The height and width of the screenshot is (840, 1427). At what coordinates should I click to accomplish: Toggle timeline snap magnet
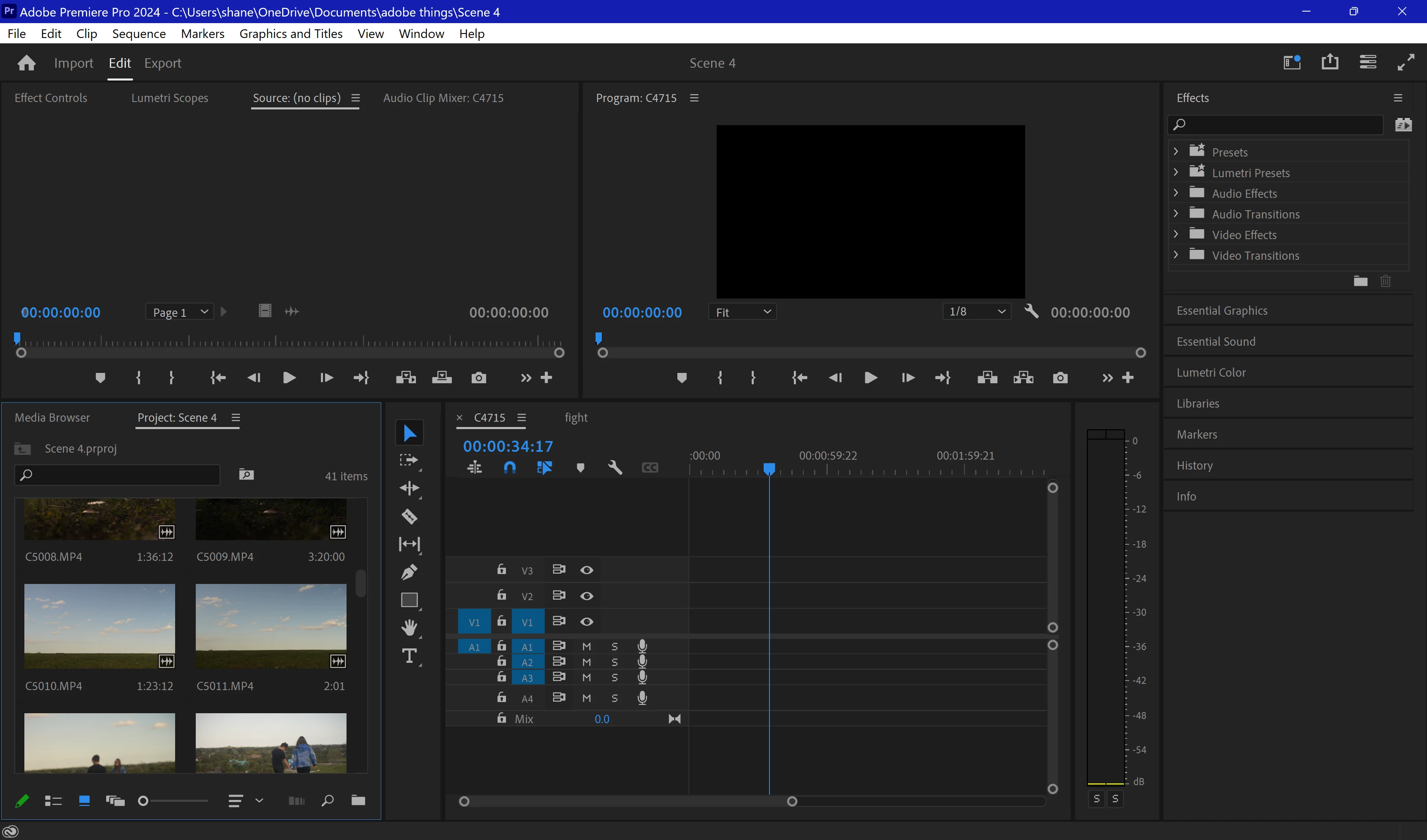point(510,467)
